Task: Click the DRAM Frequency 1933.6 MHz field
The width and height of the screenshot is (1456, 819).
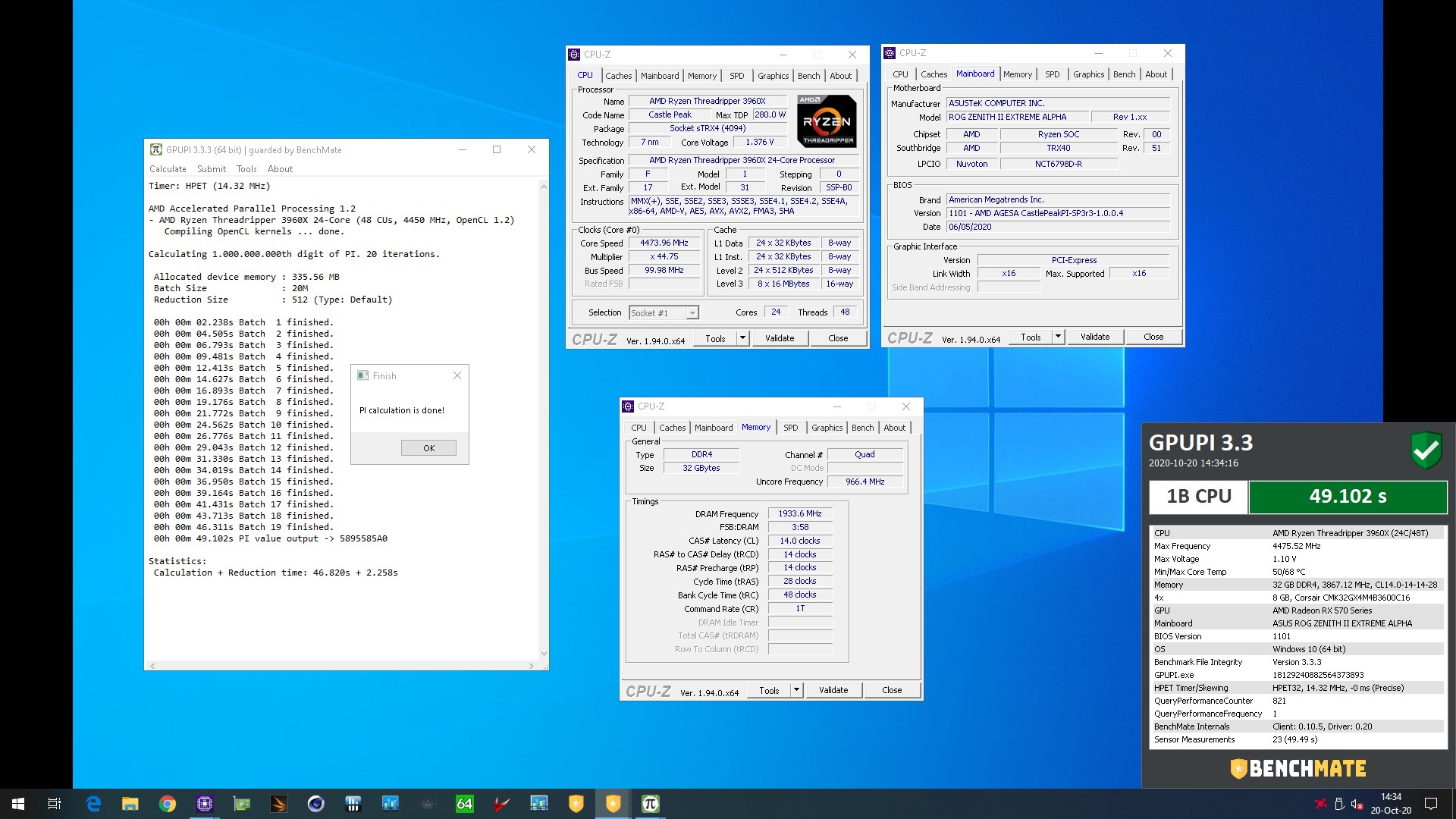Action: click(x=800, y=514)
